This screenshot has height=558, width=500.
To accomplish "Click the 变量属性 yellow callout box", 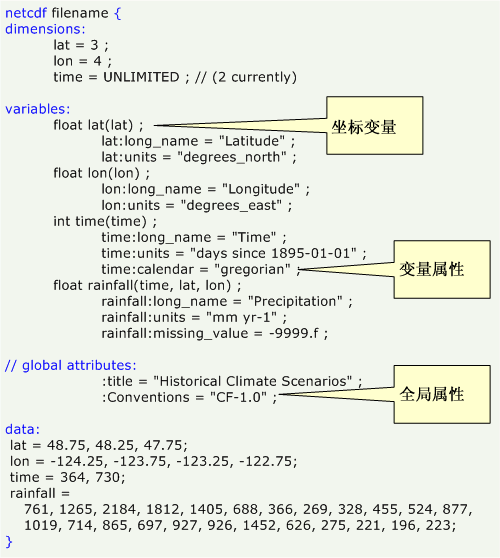I will pyautogui.click(x=442, y=269).
